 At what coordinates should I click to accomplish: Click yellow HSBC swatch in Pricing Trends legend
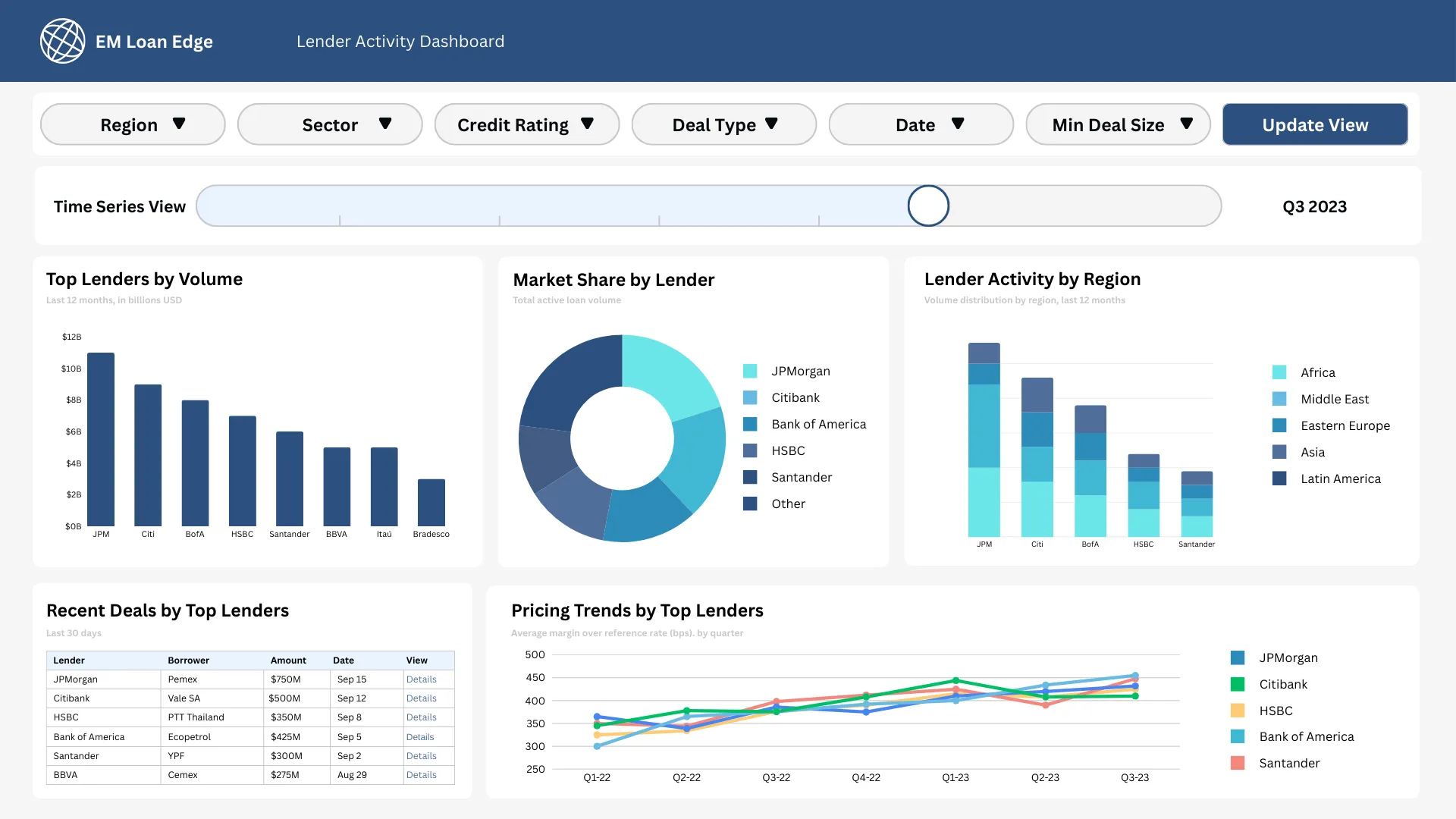1238,711
